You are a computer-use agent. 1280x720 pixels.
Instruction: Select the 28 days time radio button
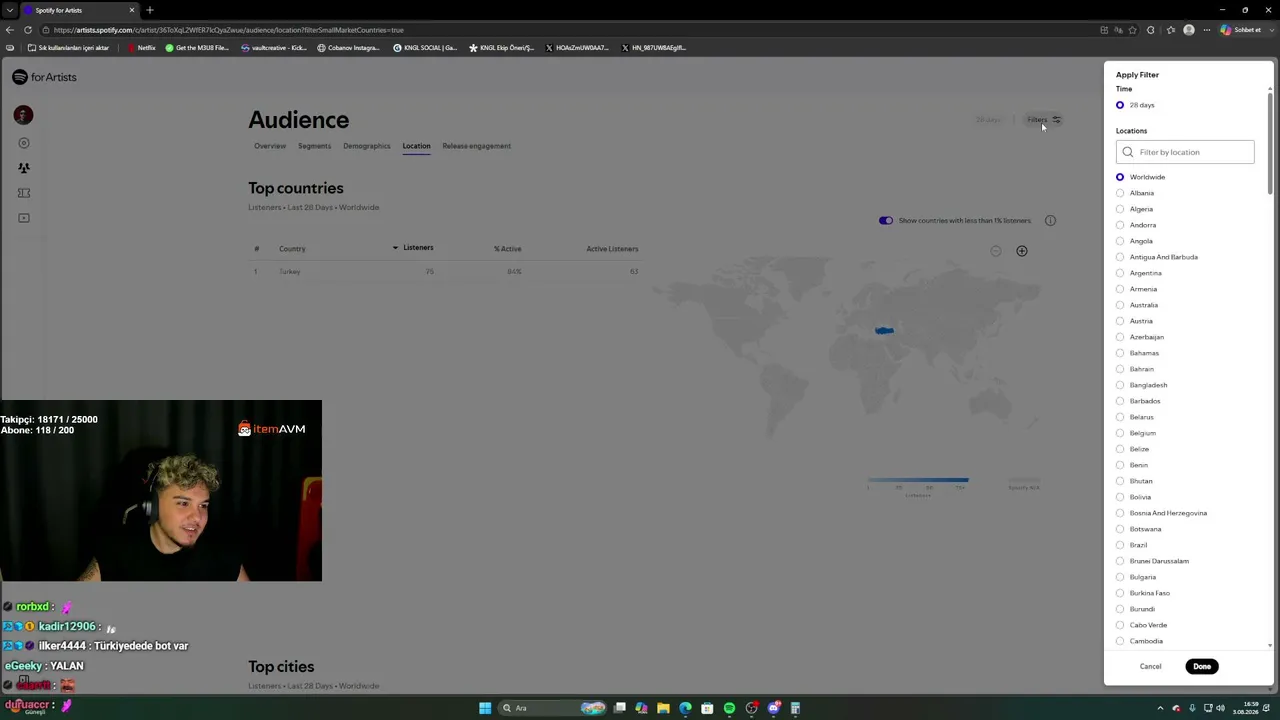[x=1120, y=105]
